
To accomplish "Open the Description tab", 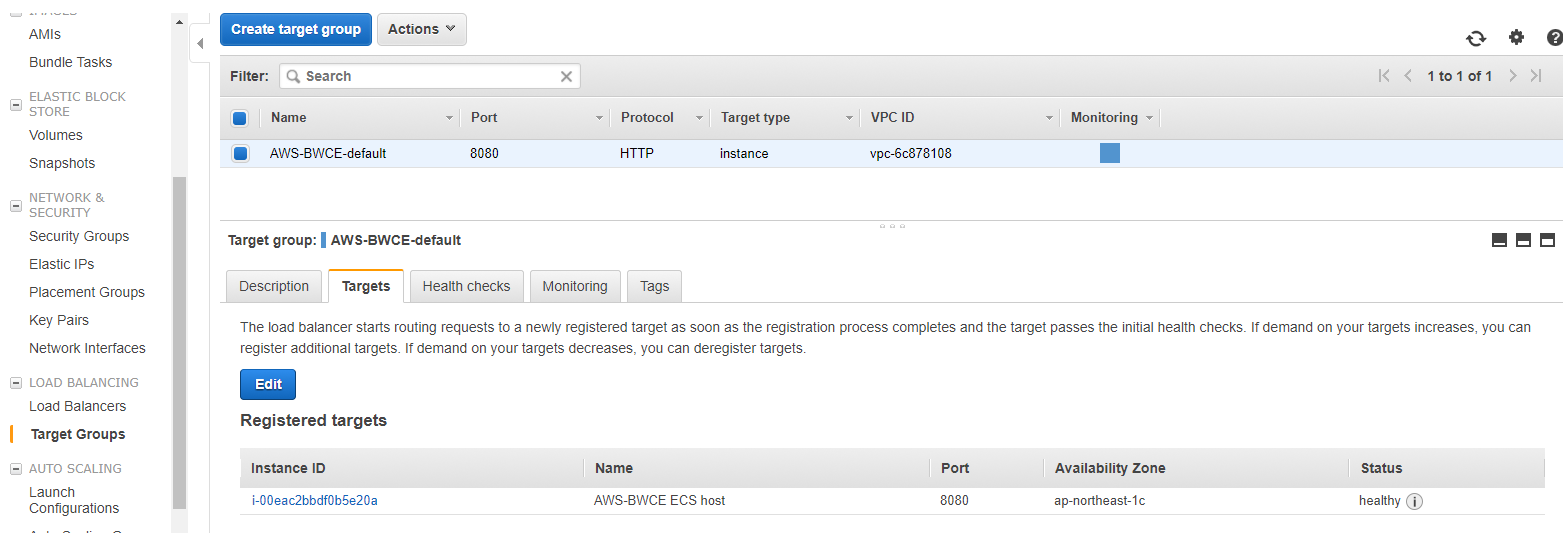I will (274, 286).
